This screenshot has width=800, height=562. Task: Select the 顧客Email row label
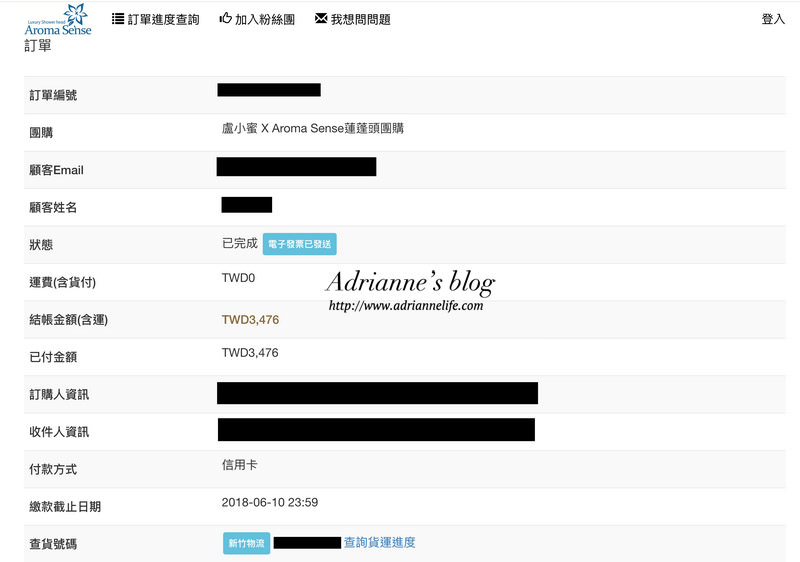click(56, 170)
